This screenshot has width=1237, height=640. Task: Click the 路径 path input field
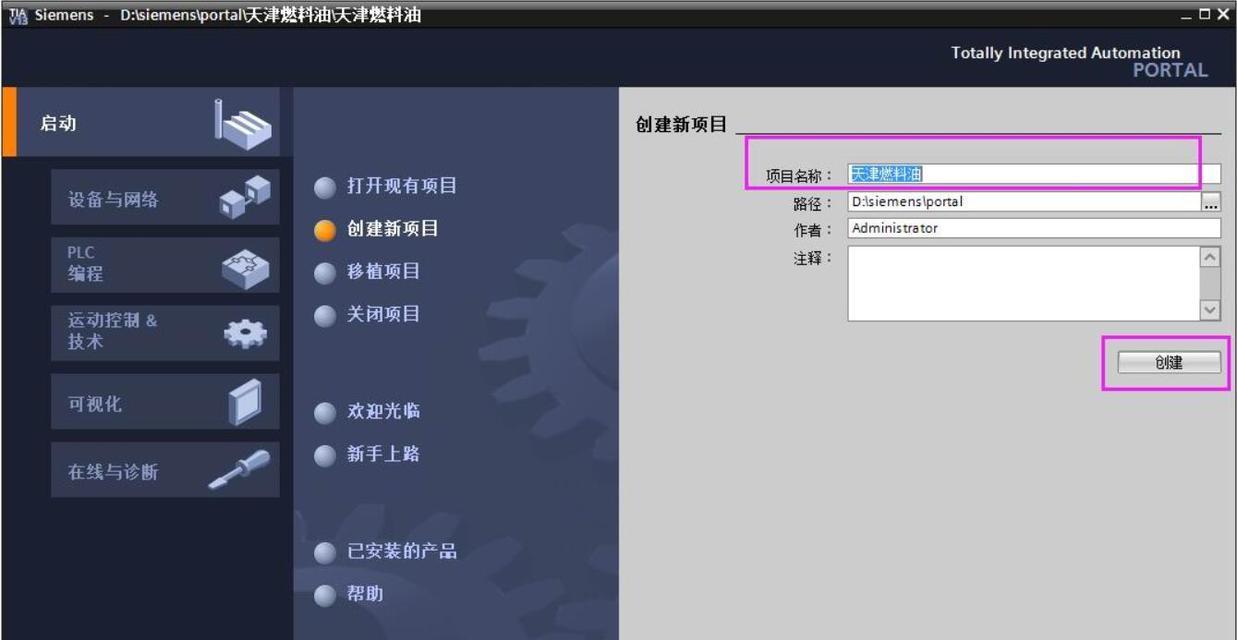click(x=1024, y=202)
